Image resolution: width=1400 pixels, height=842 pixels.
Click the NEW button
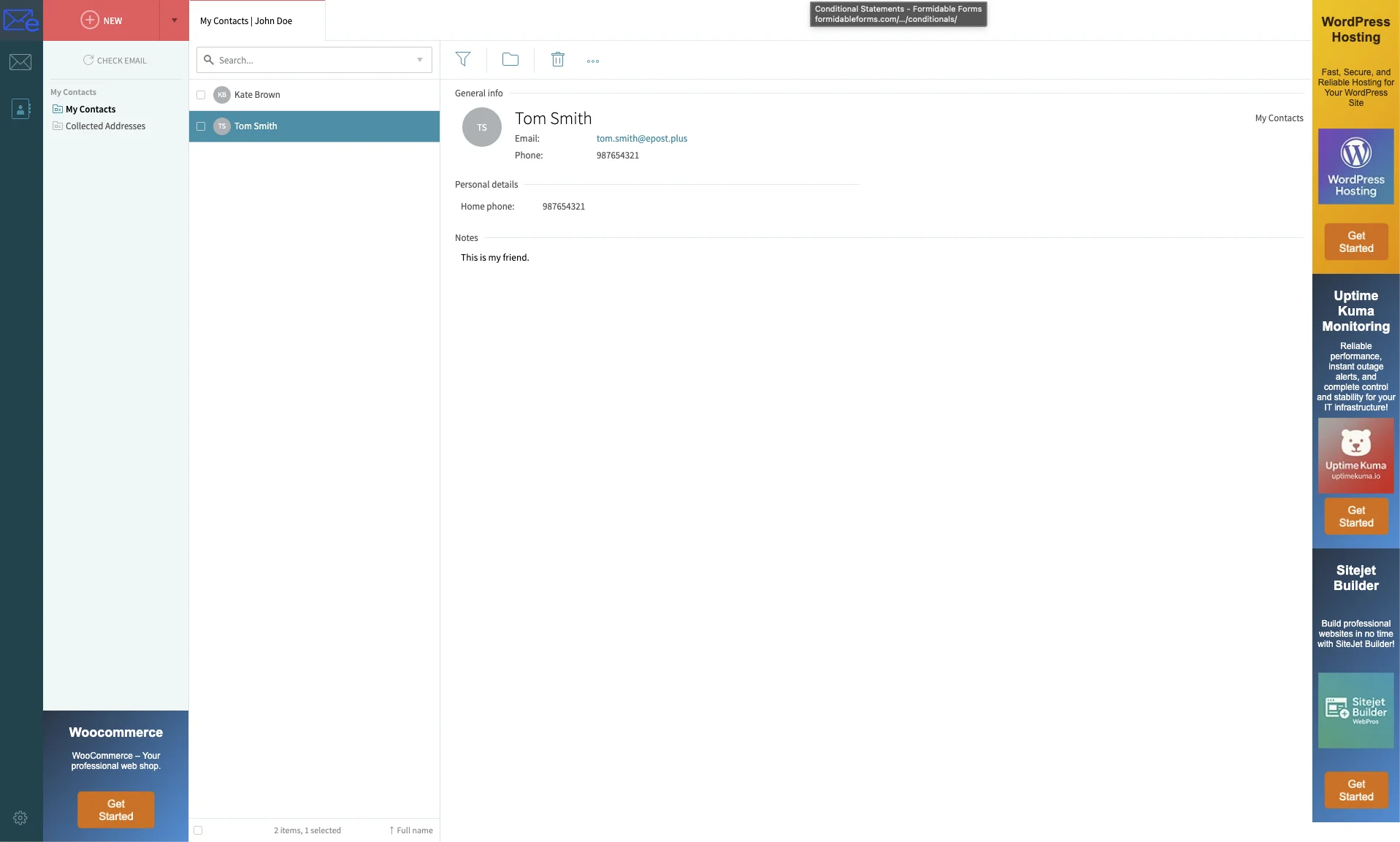[102, 20]
